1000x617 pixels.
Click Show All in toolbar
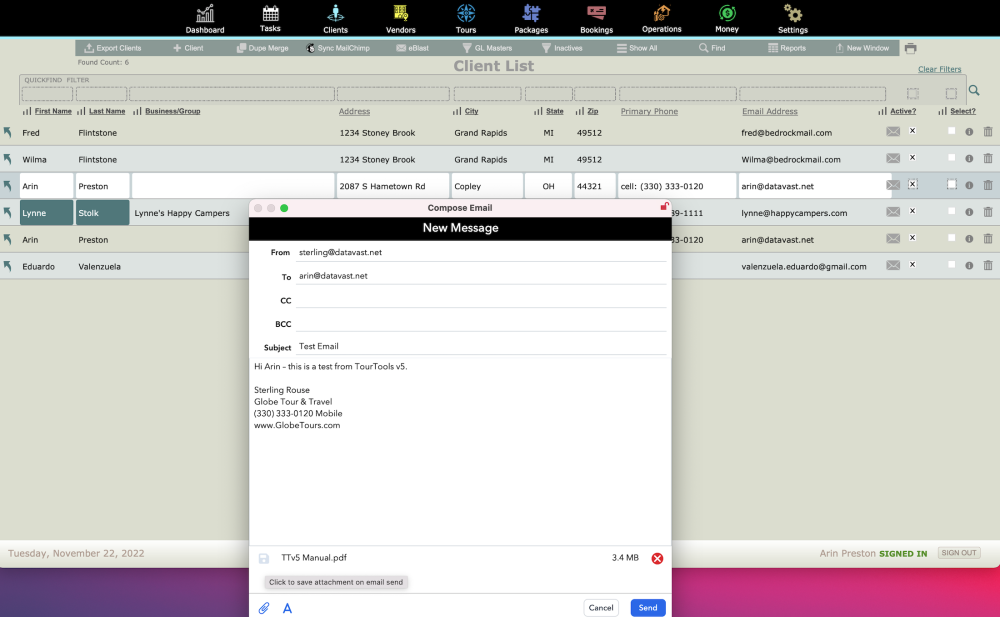pos(636,48)
